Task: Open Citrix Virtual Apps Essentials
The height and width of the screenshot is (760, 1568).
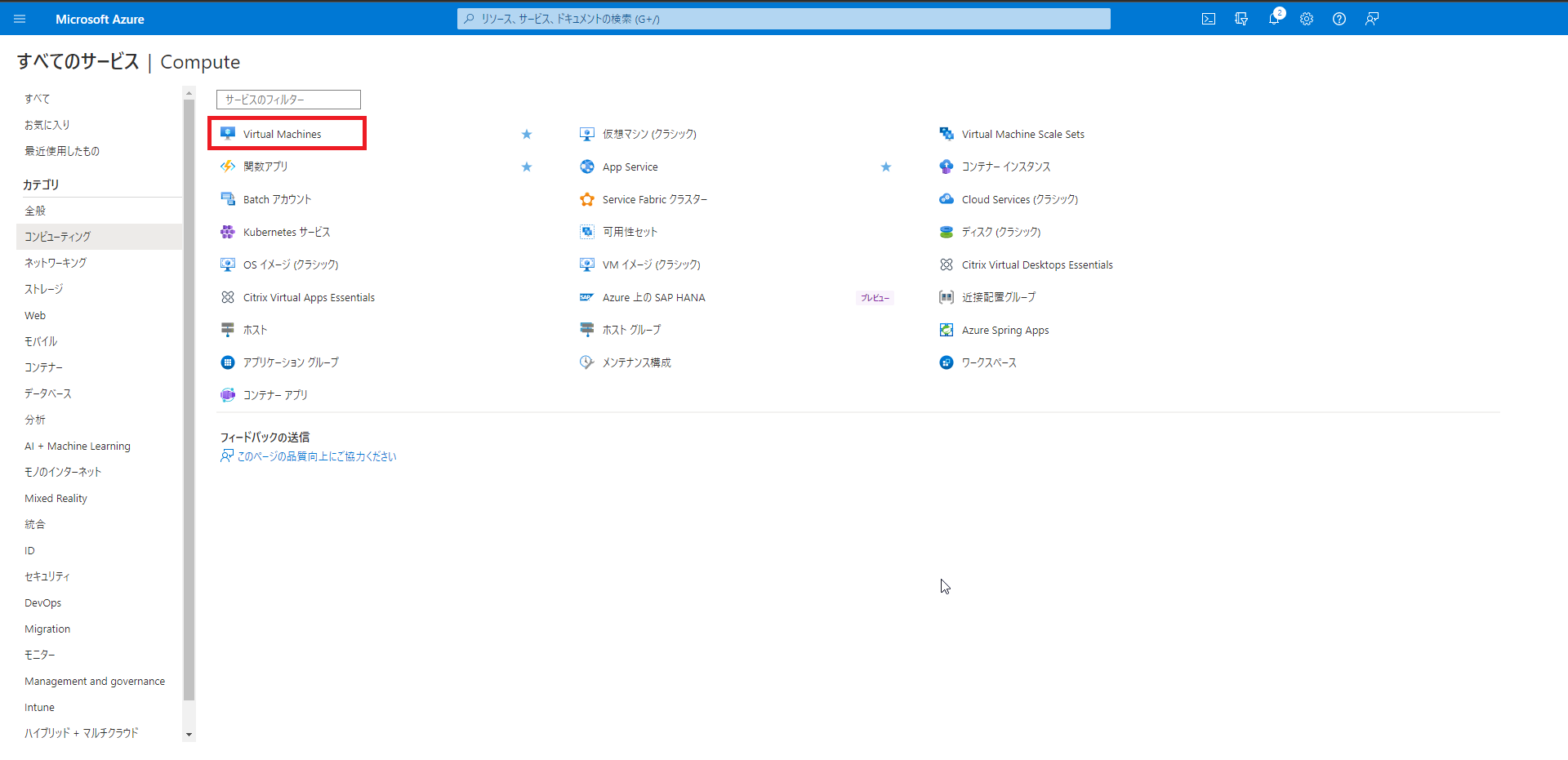Action: [x=309, y=297]
